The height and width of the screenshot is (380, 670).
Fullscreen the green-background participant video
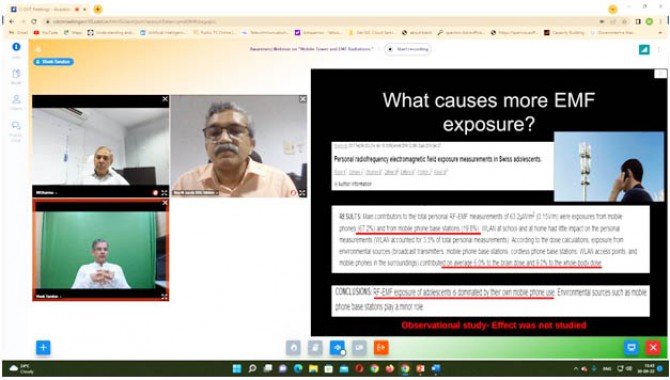(165, 296)
